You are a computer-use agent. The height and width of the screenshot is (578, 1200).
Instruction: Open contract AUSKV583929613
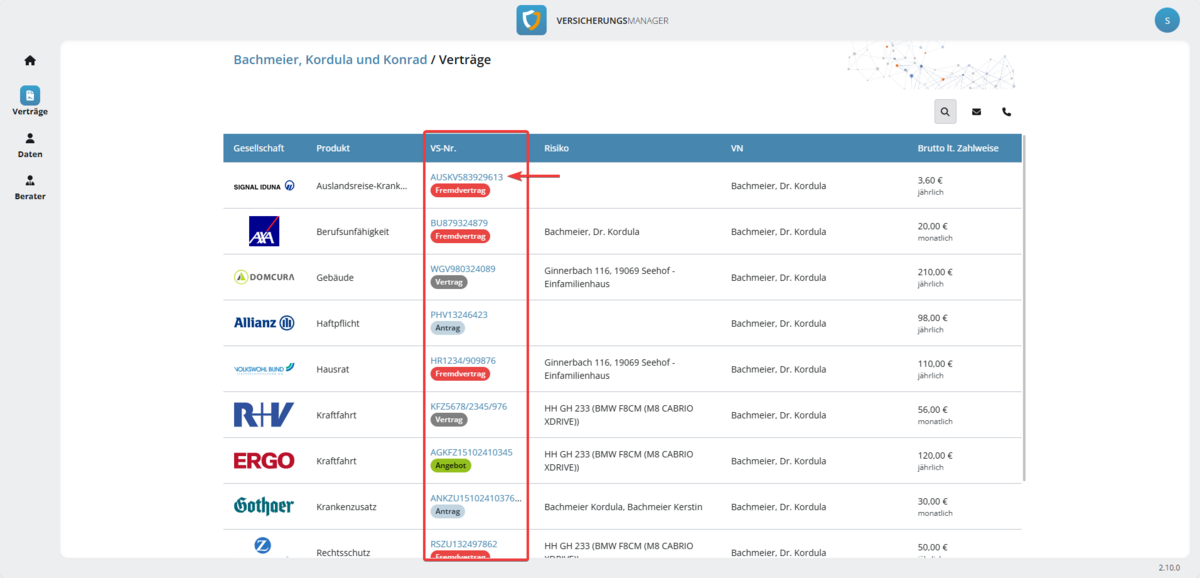pyautogui.click(x=466, y=177)
